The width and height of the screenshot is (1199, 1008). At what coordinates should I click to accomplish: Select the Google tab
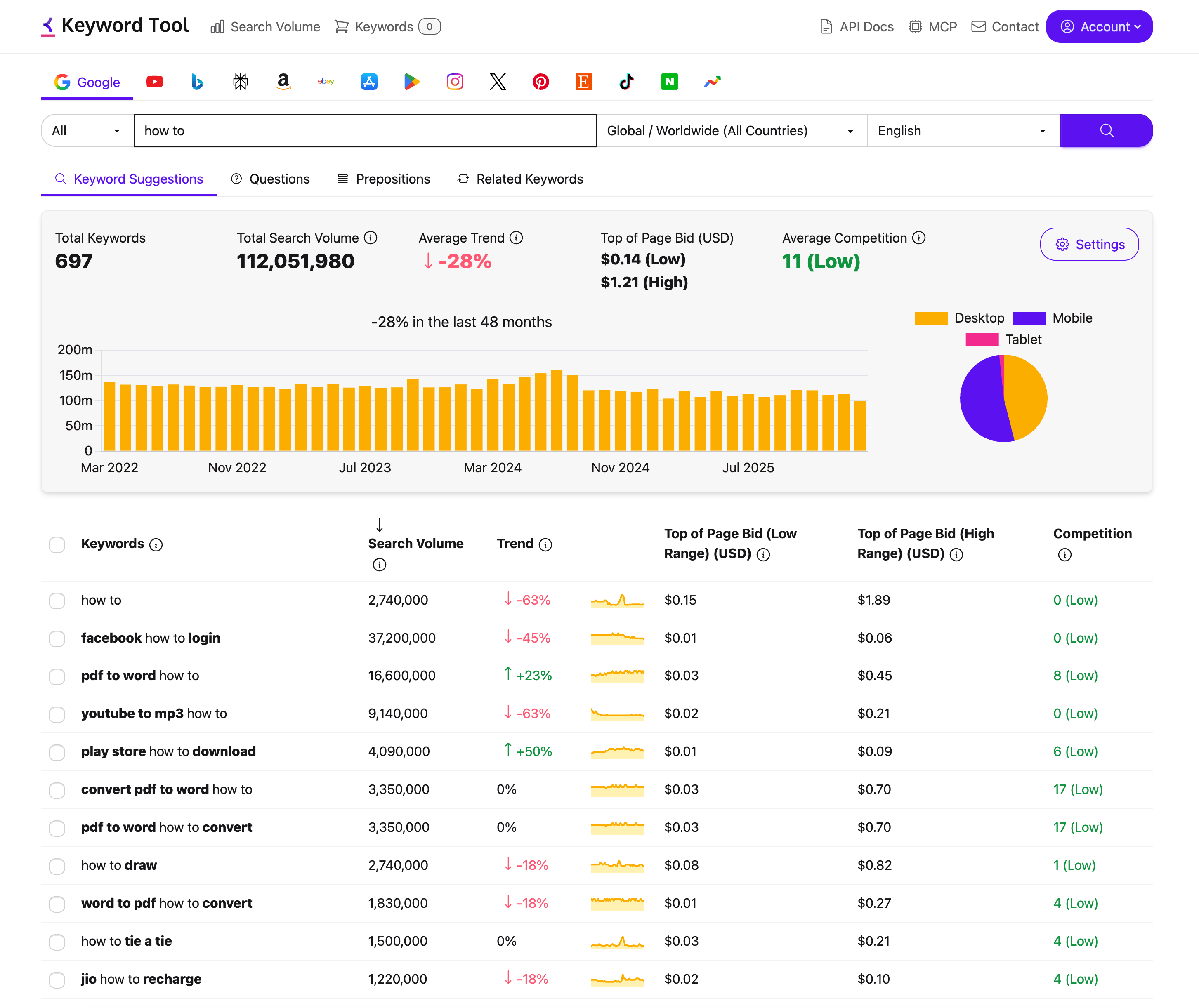tap(87, 82)
